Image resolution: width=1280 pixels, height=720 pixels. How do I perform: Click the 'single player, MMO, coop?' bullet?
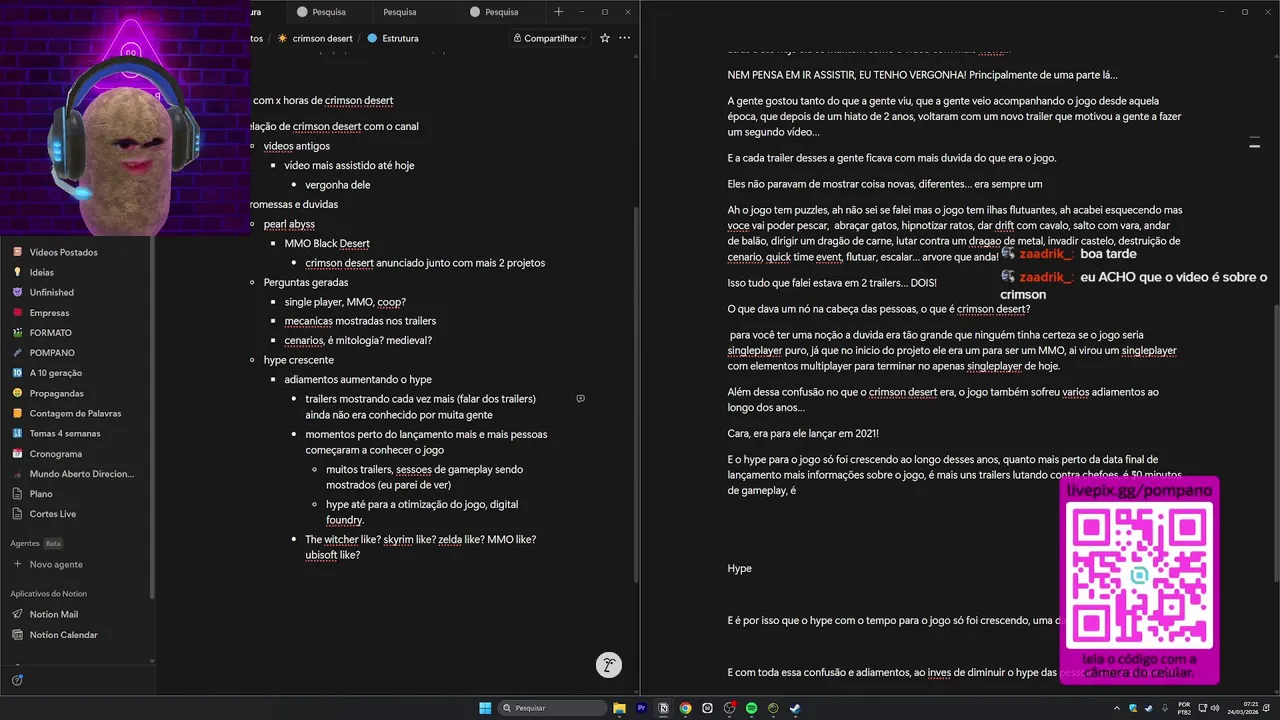pos(345,302)
